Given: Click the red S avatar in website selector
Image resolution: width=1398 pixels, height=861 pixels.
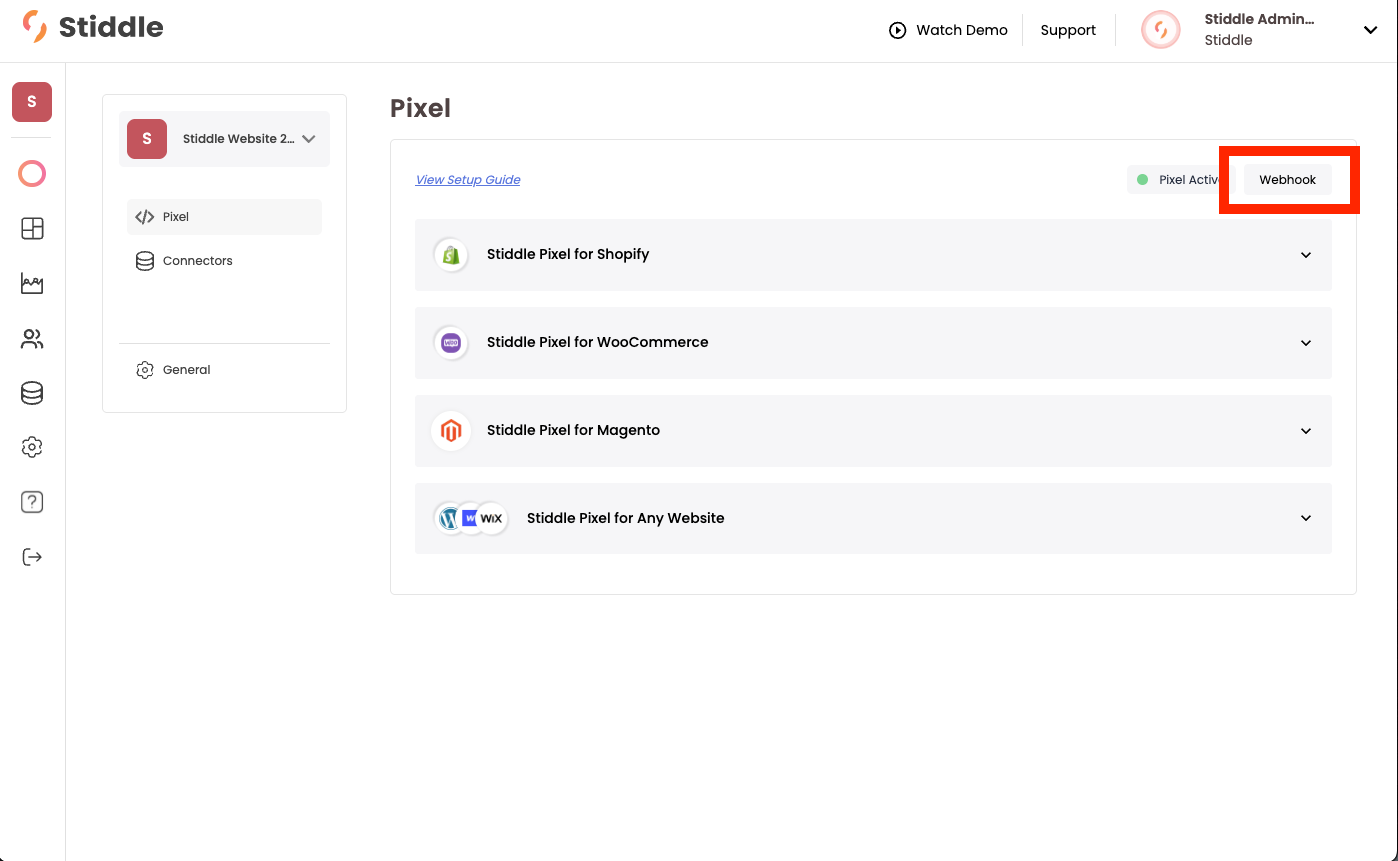Looking at the screenshot, I should (x=147, y=139).
